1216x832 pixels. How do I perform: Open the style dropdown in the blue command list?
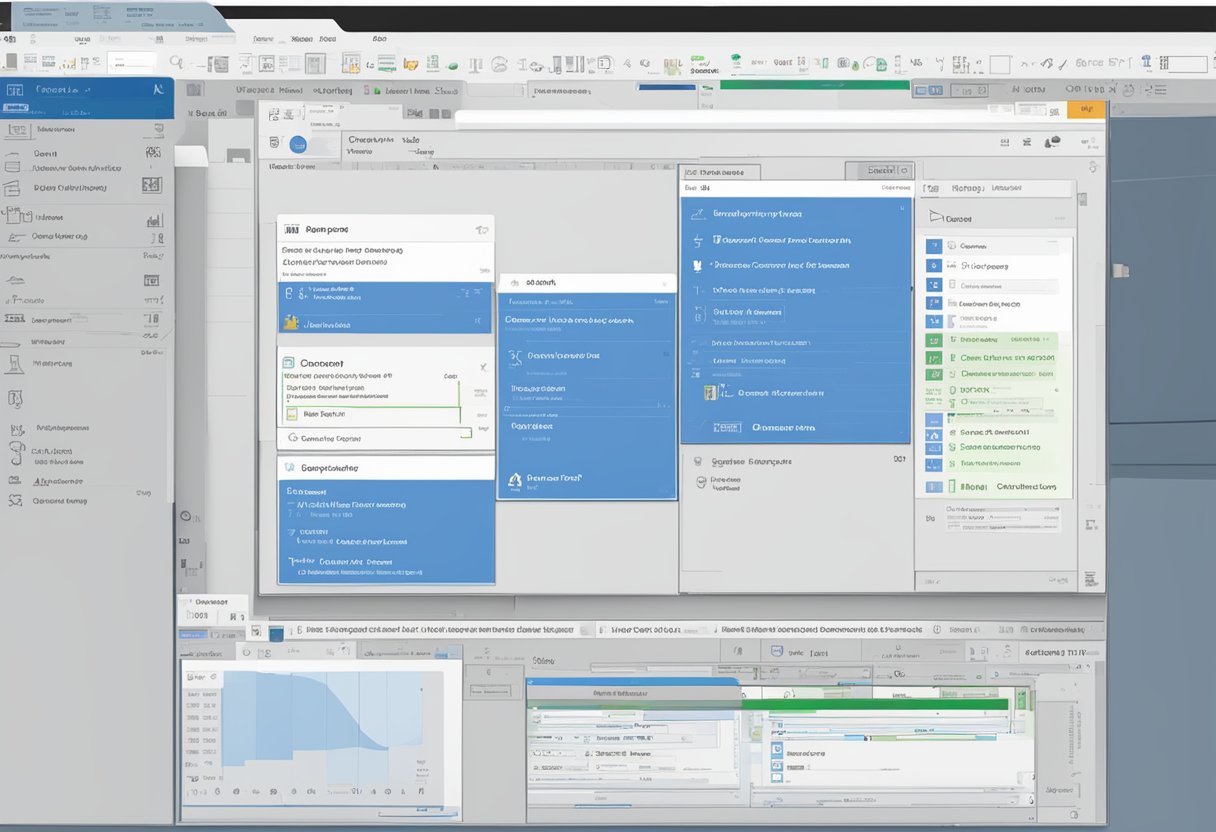tap(749, 312)
